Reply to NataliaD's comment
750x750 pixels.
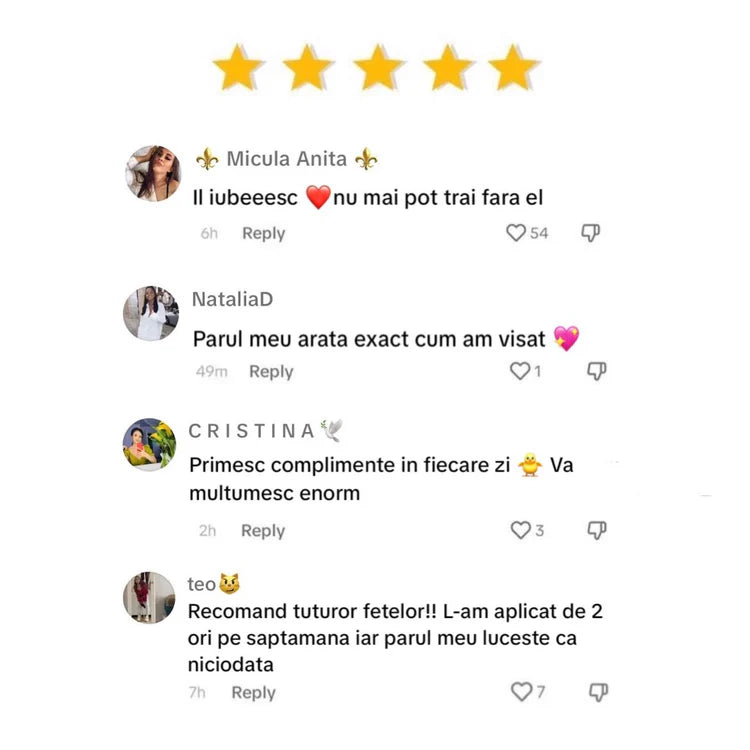point(271,372)
